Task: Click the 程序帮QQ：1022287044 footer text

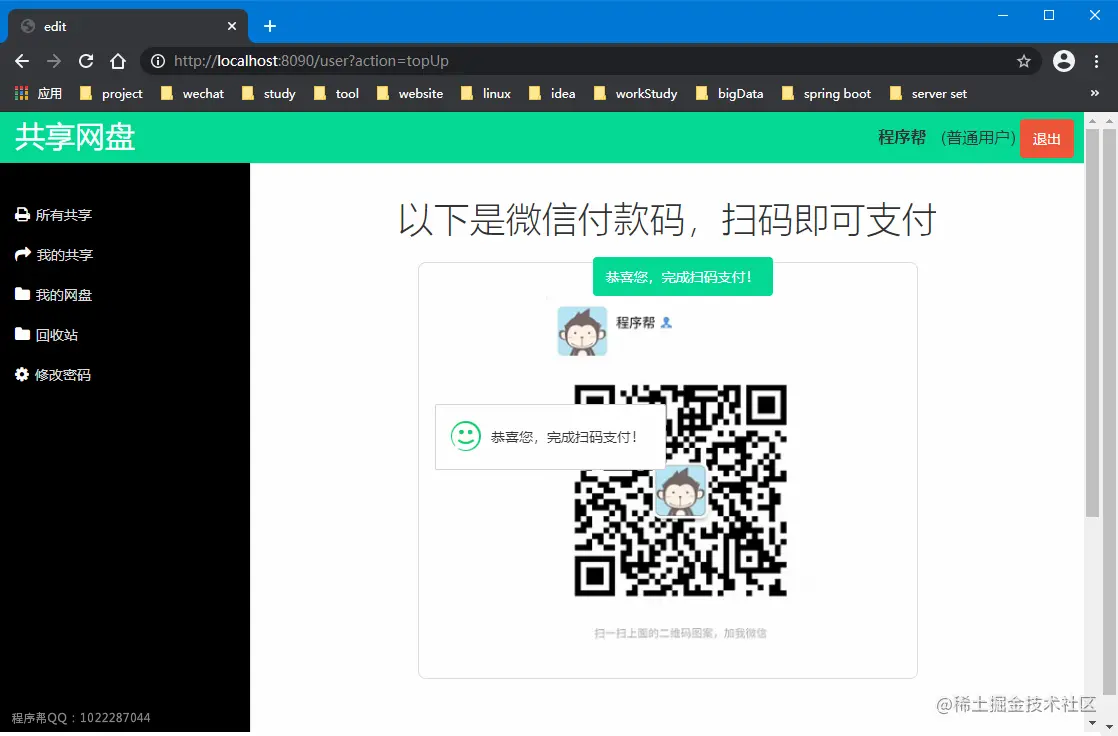Action: pos(81,717)
